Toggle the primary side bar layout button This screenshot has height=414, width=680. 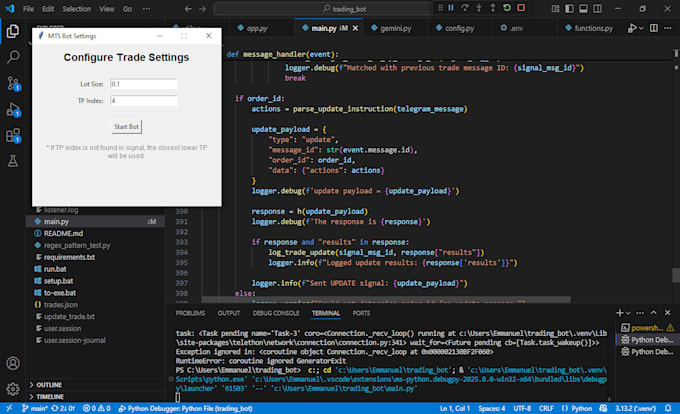(569, 8)
